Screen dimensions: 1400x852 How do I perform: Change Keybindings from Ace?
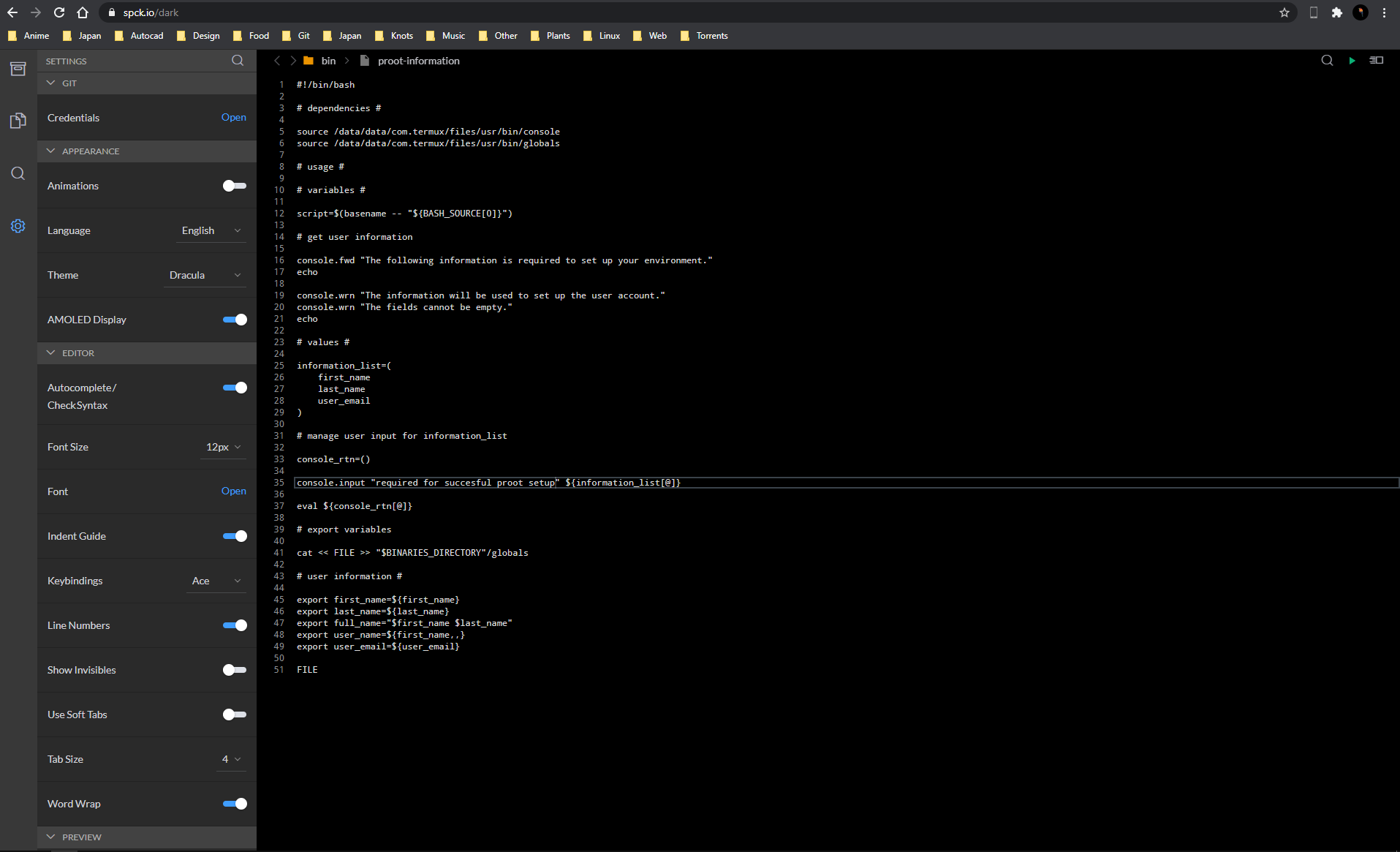coord(215,580)
